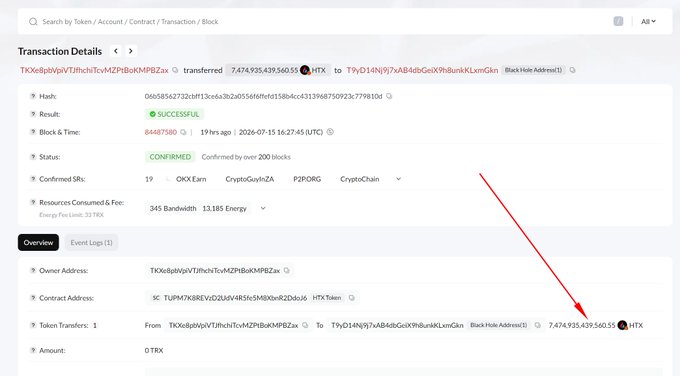Open the owner address link
This screenshot has height=376, width=680.
click(x=215, y=271)
